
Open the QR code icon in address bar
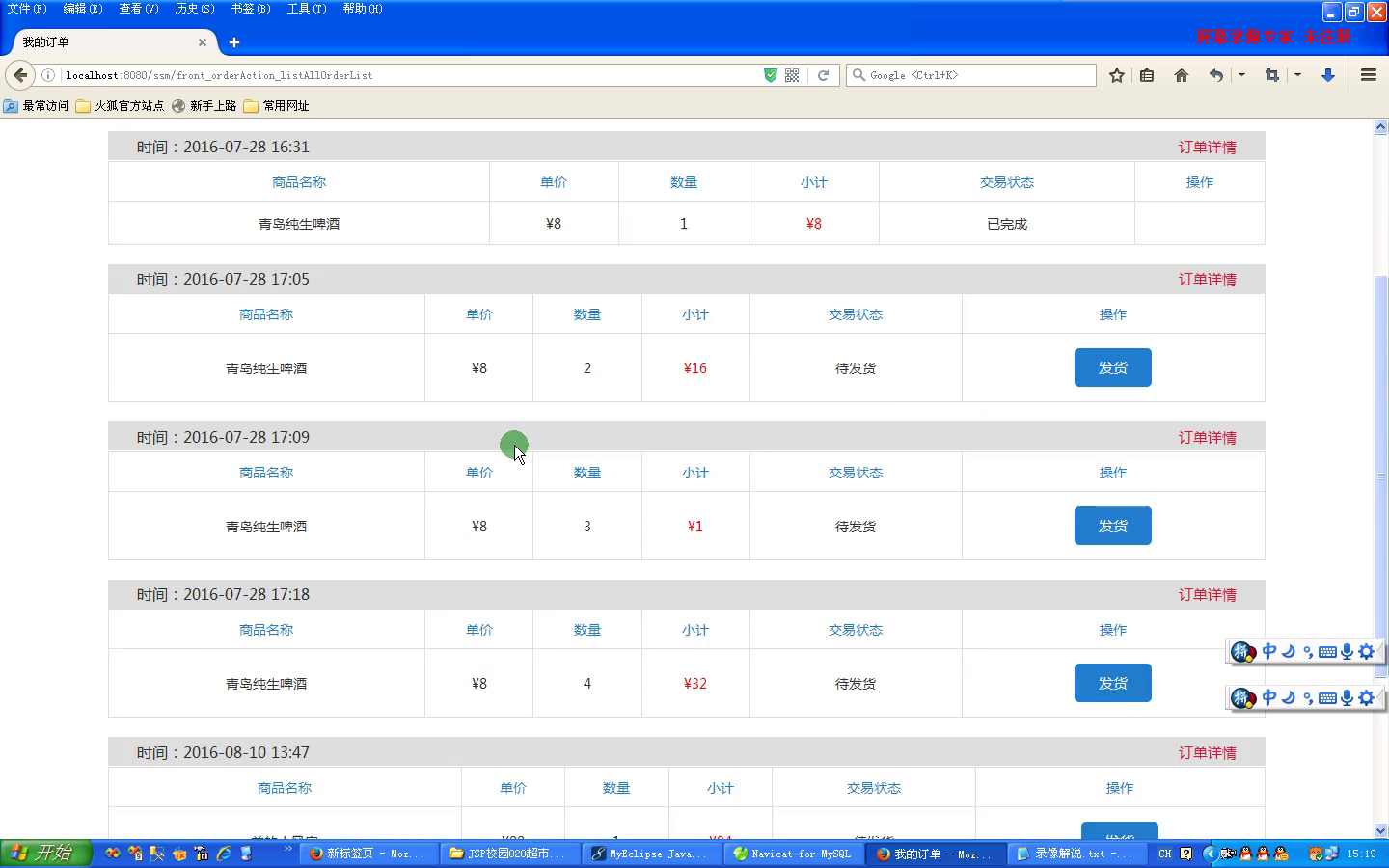coord(792,75)
